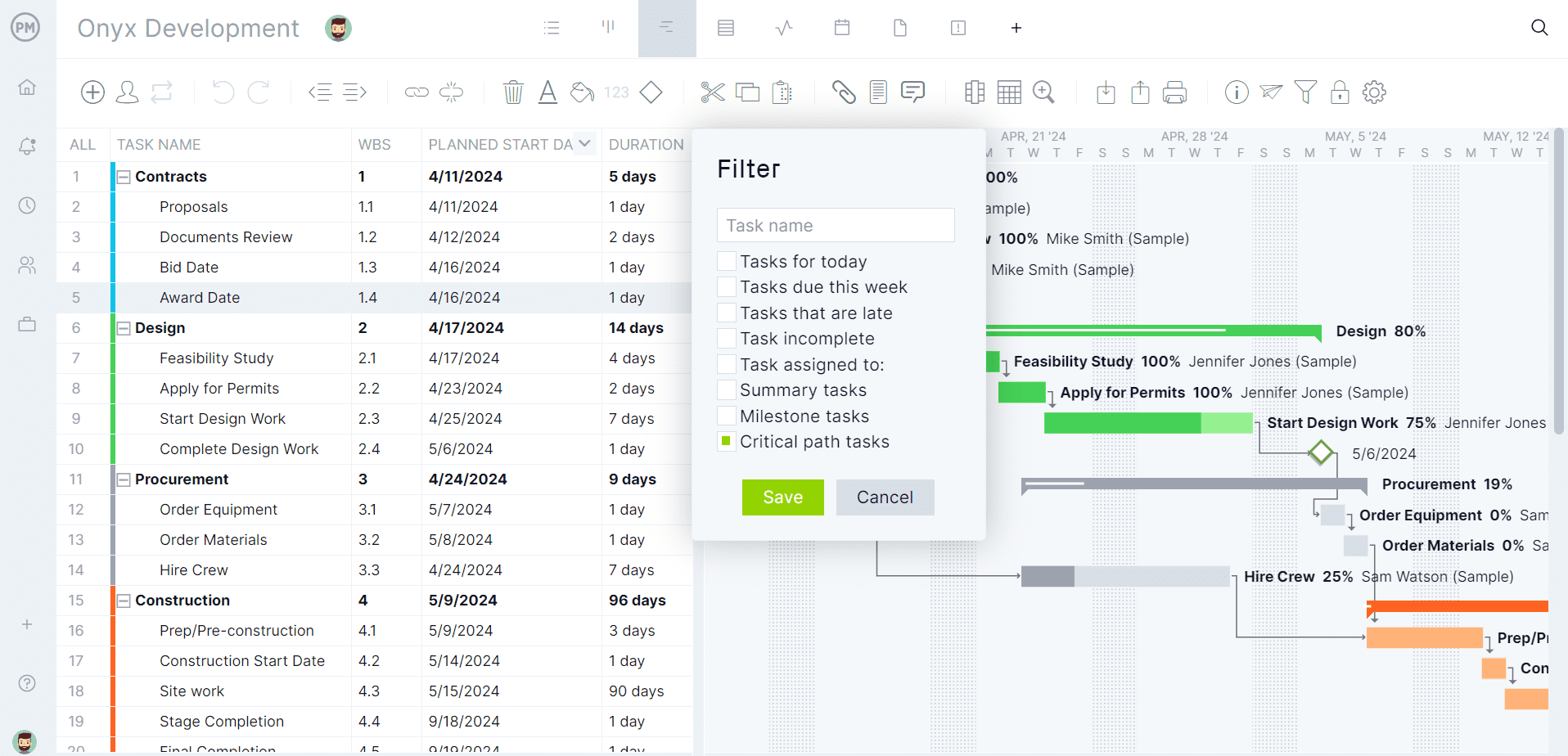This screenshot has height=756, width=1568.
Task: Open the fill color bucket tool
Action: pyautogui.click(x=581, y=92)
